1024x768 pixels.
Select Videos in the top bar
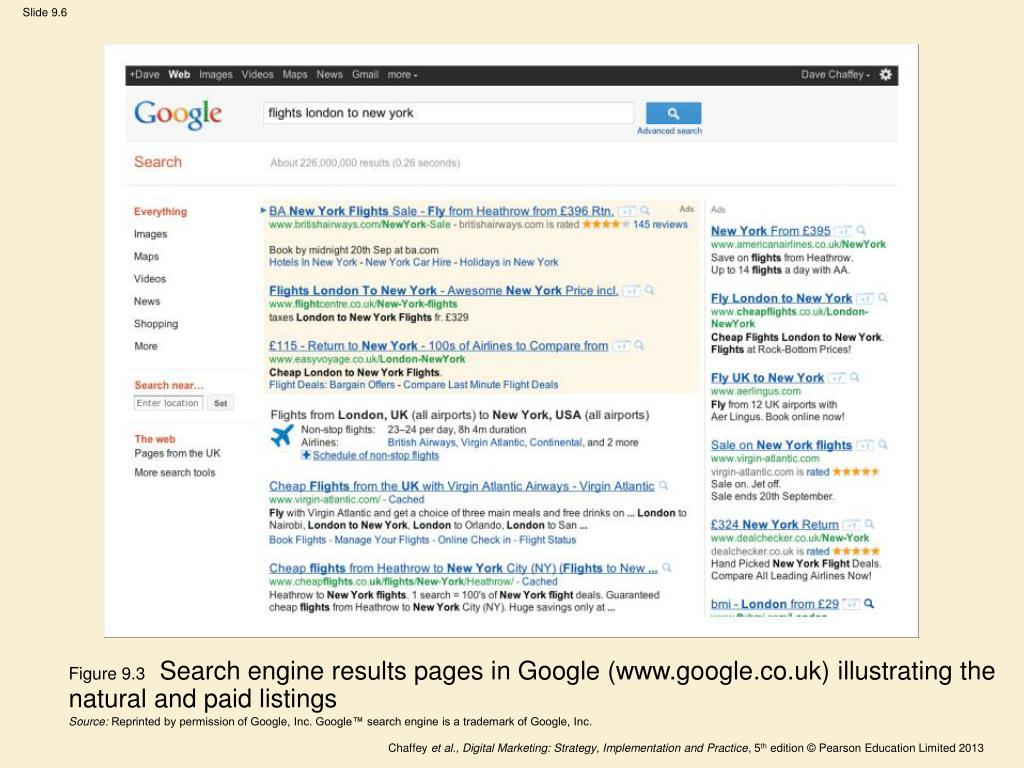pyautogui.click(x=257, y=74)
